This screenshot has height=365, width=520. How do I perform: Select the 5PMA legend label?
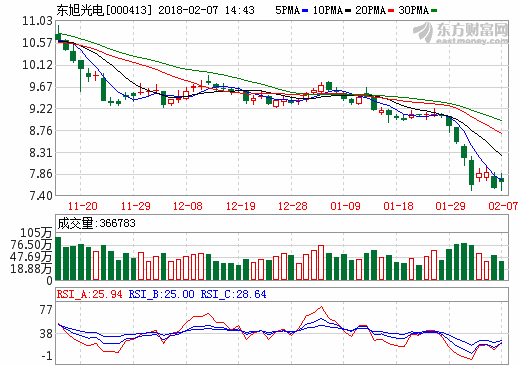click(287, 10)
